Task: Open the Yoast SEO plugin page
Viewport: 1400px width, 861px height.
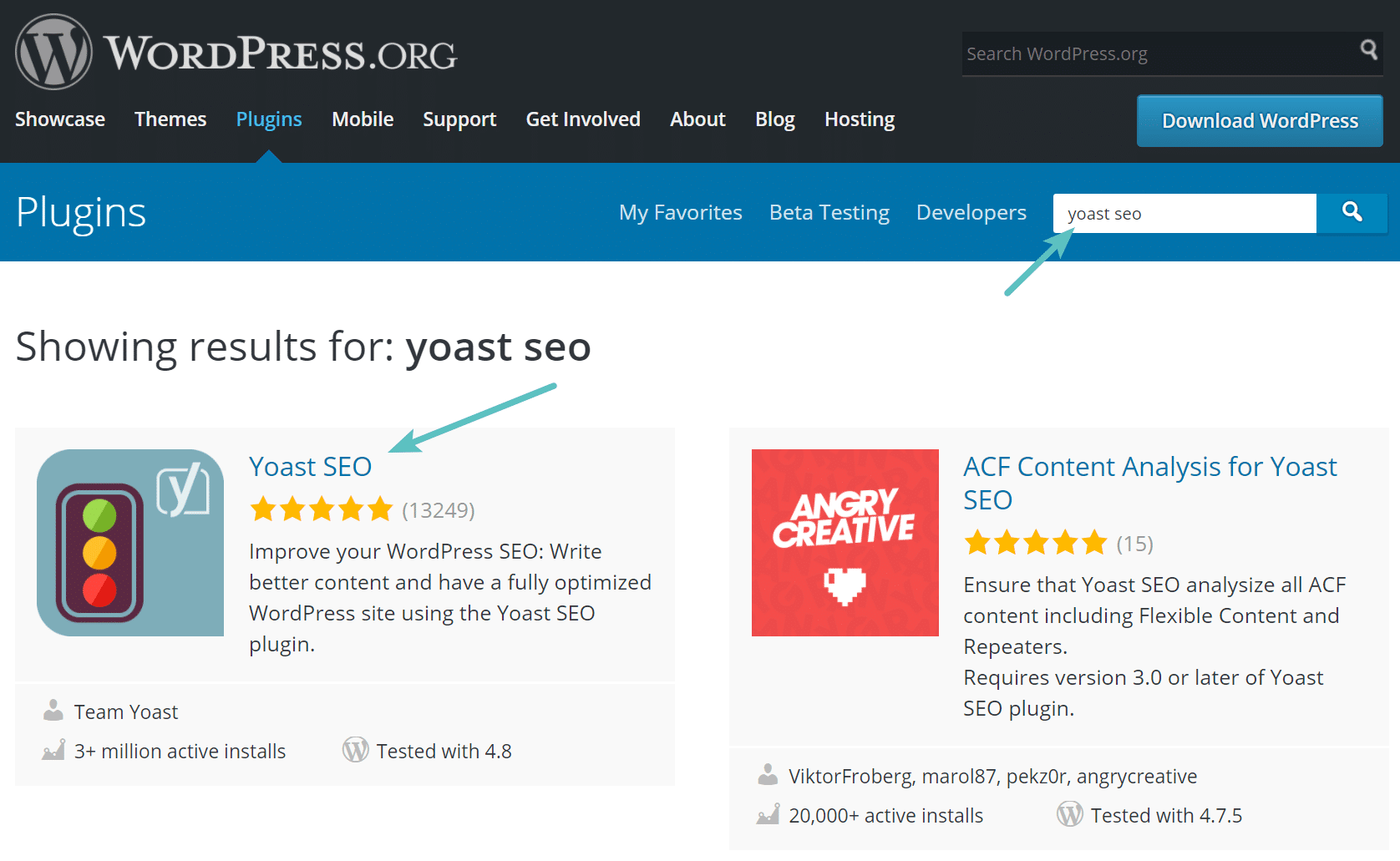Action: [x=310, y=466]
